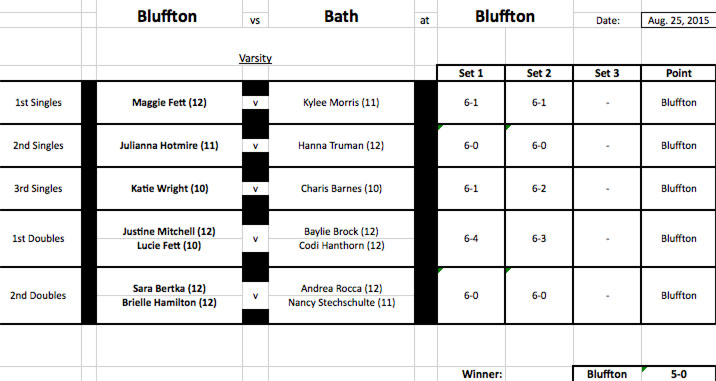This screenshot has height=381, width=716.
Task: Select the Hanna Truman (12) cell
Action: click(x=341, y=145)
